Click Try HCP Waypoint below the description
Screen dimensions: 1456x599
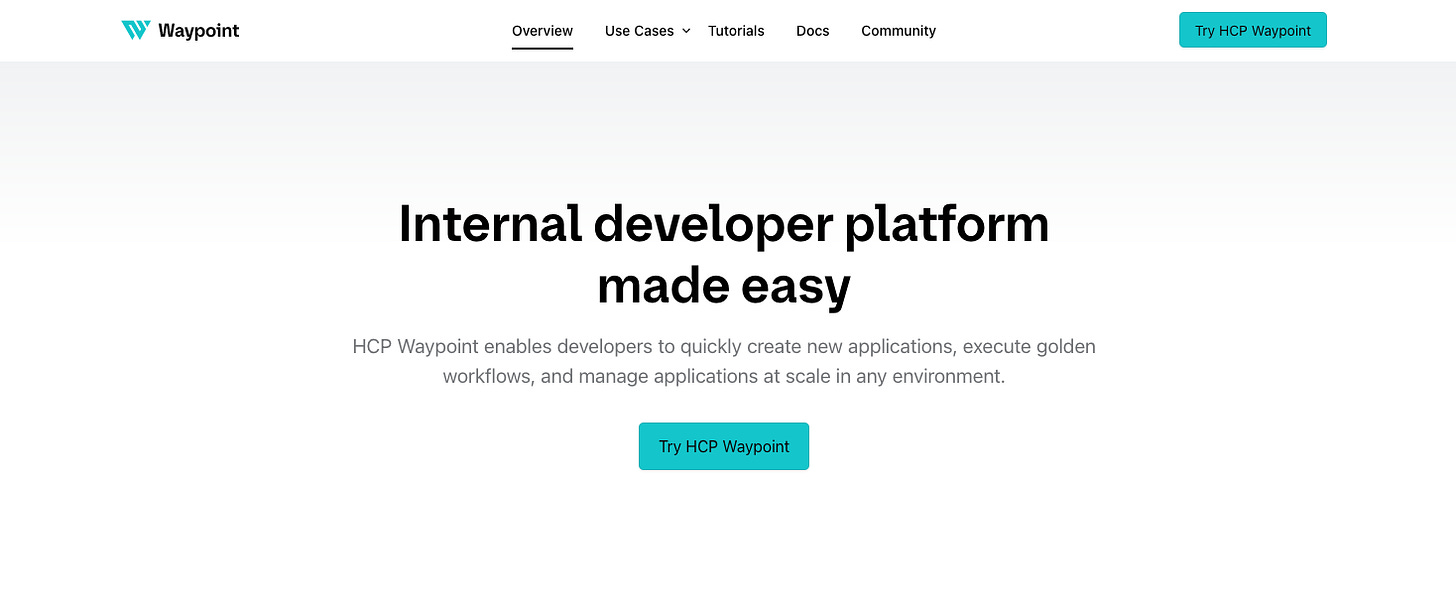click(x=724, y=446)
